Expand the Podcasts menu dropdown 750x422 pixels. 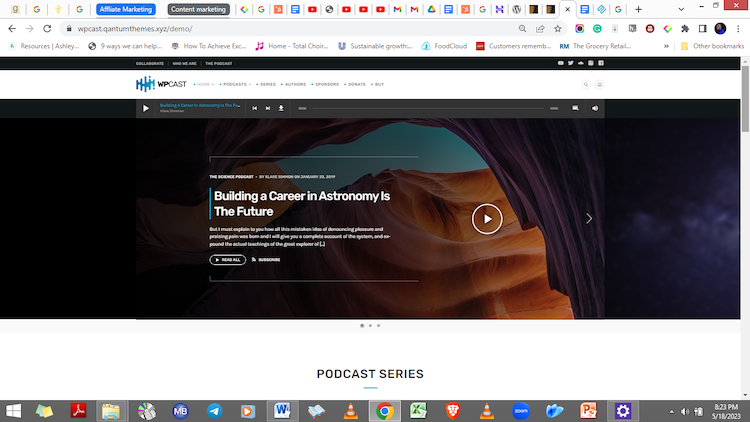coord(235,85)
